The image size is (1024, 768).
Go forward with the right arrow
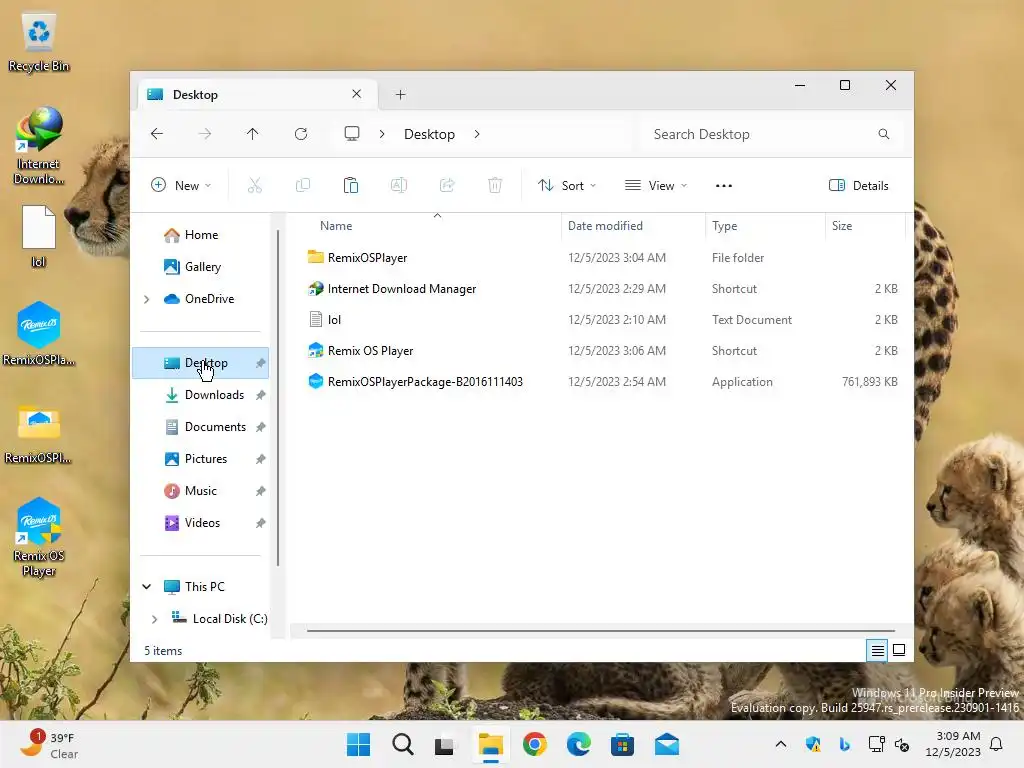205,134
